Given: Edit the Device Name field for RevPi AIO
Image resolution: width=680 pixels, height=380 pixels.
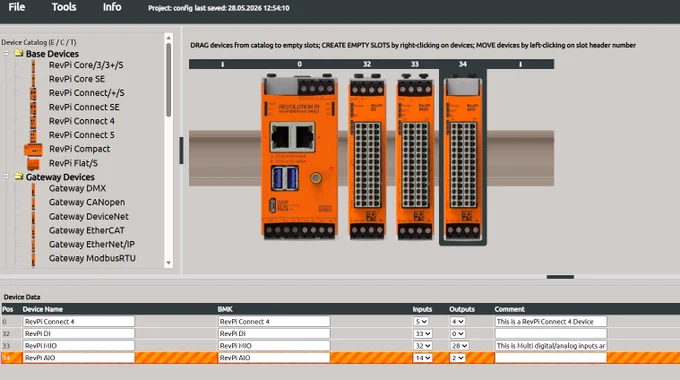Looking at the screenshot, I should pos(78,358).
